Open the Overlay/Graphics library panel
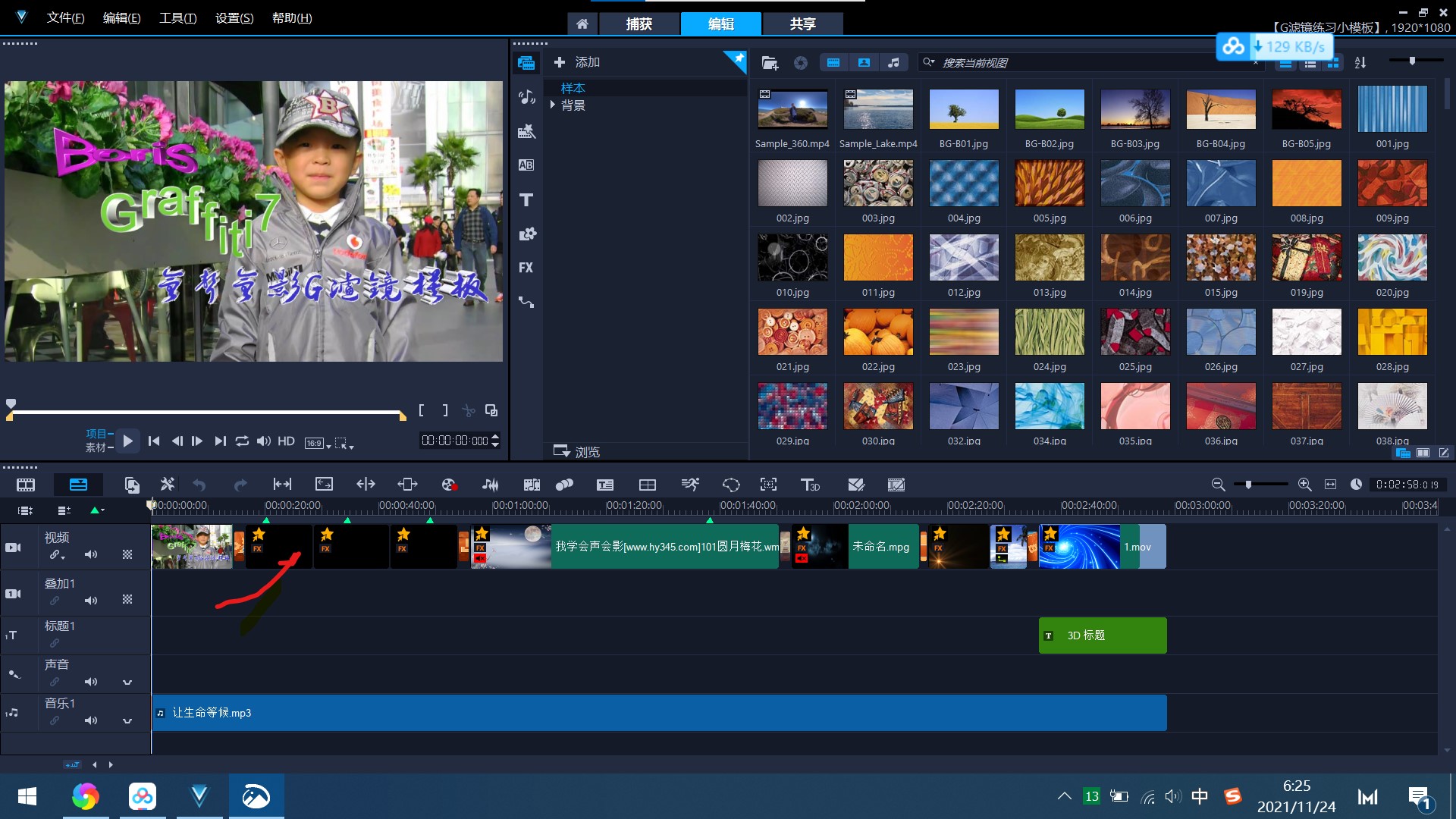 (x=526, y=234)
